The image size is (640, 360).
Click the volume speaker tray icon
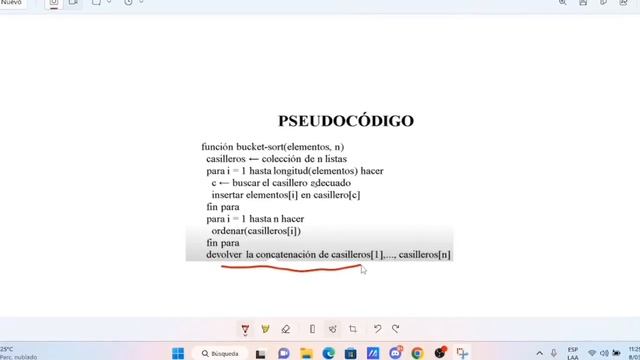(x=604, y=353)
